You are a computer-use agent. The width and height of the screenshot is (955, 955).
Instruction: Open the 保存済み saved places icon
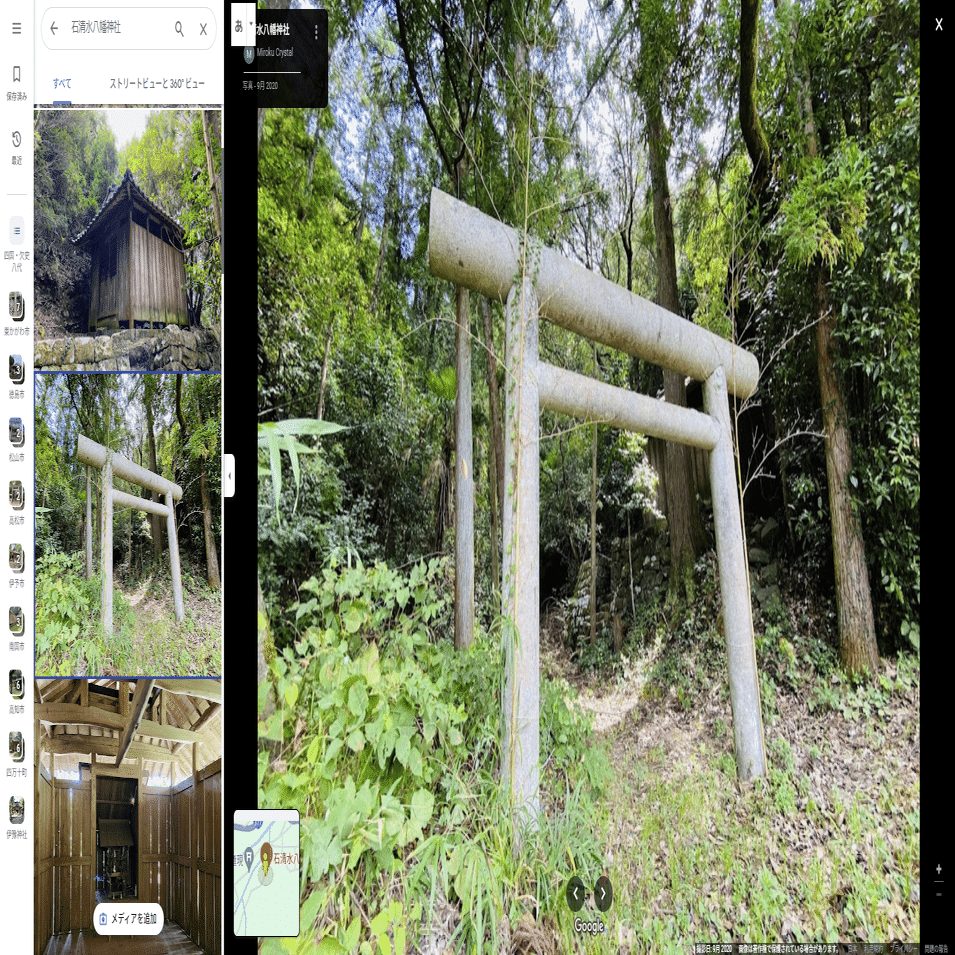(x=16, y=82)
